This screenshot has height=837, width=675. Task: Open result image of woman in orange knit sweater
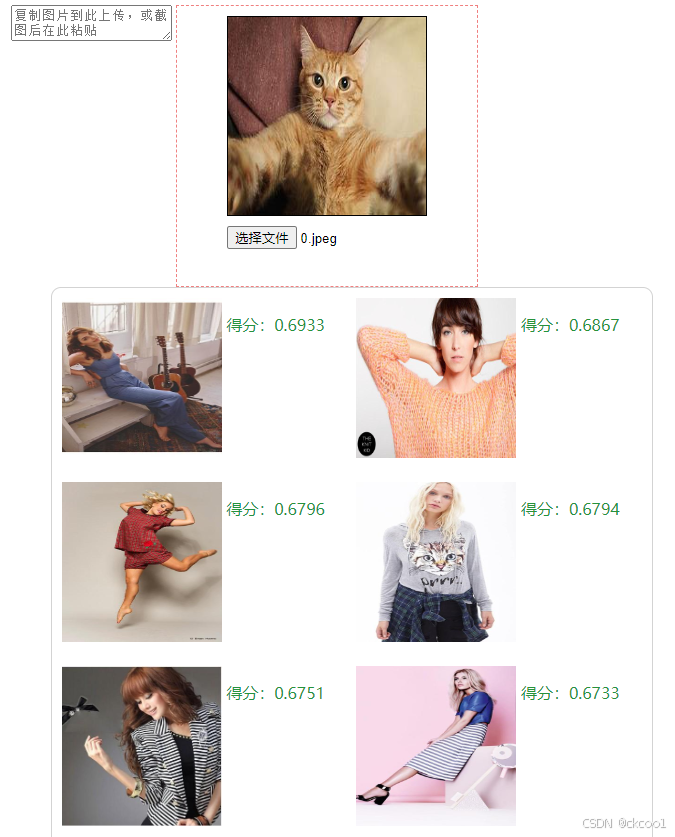pos(436,377)
